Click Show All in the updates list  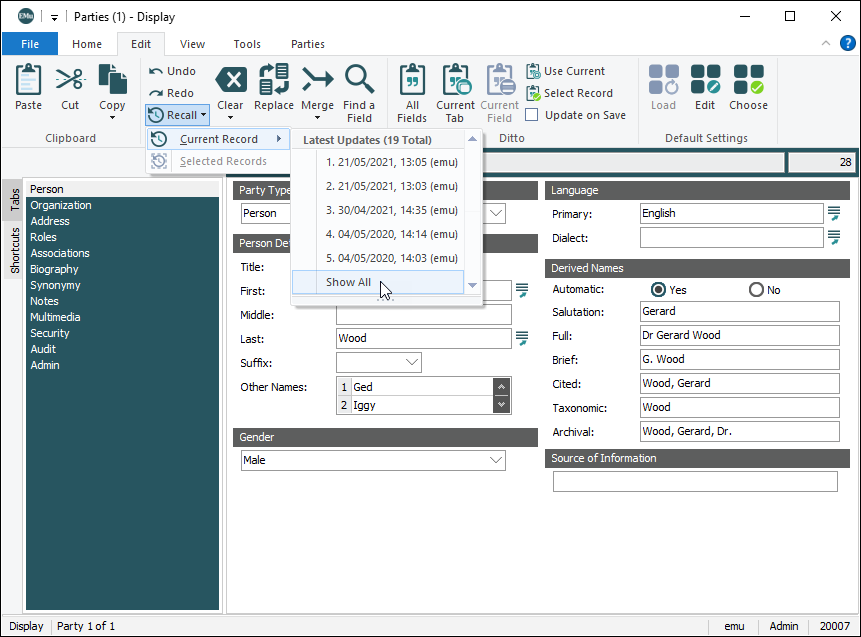coord(348,283)
